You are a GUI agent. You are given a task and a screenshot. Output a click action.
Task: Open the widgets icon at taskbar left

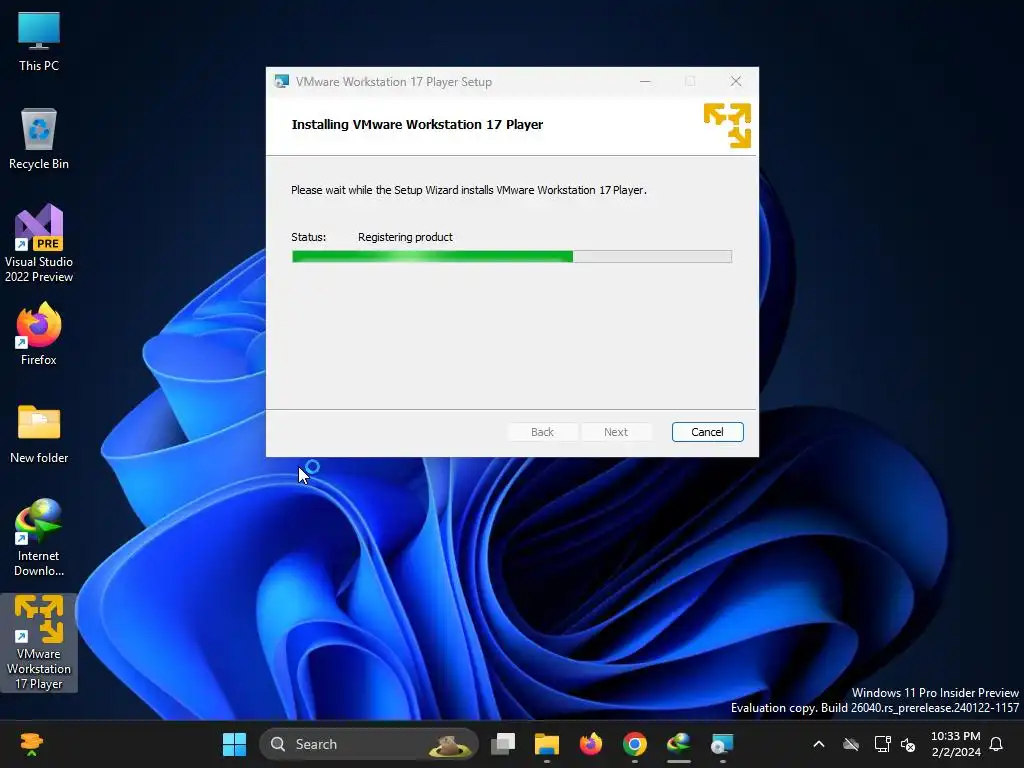31,744
